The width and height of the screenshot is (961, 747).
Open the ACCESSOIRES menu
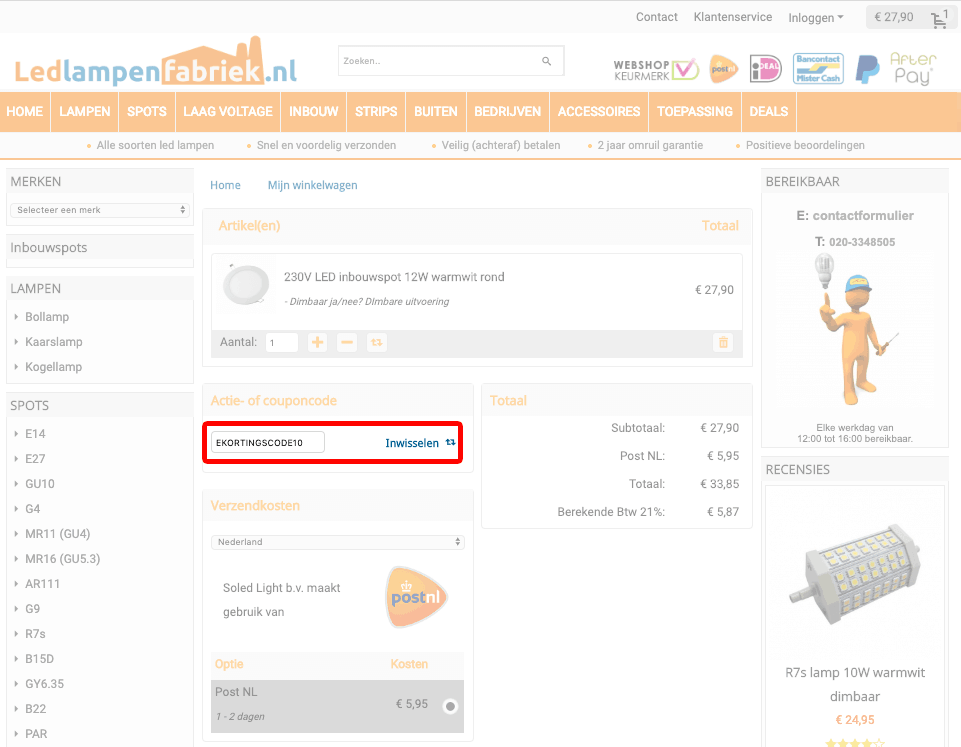click(x=599, y=112)
